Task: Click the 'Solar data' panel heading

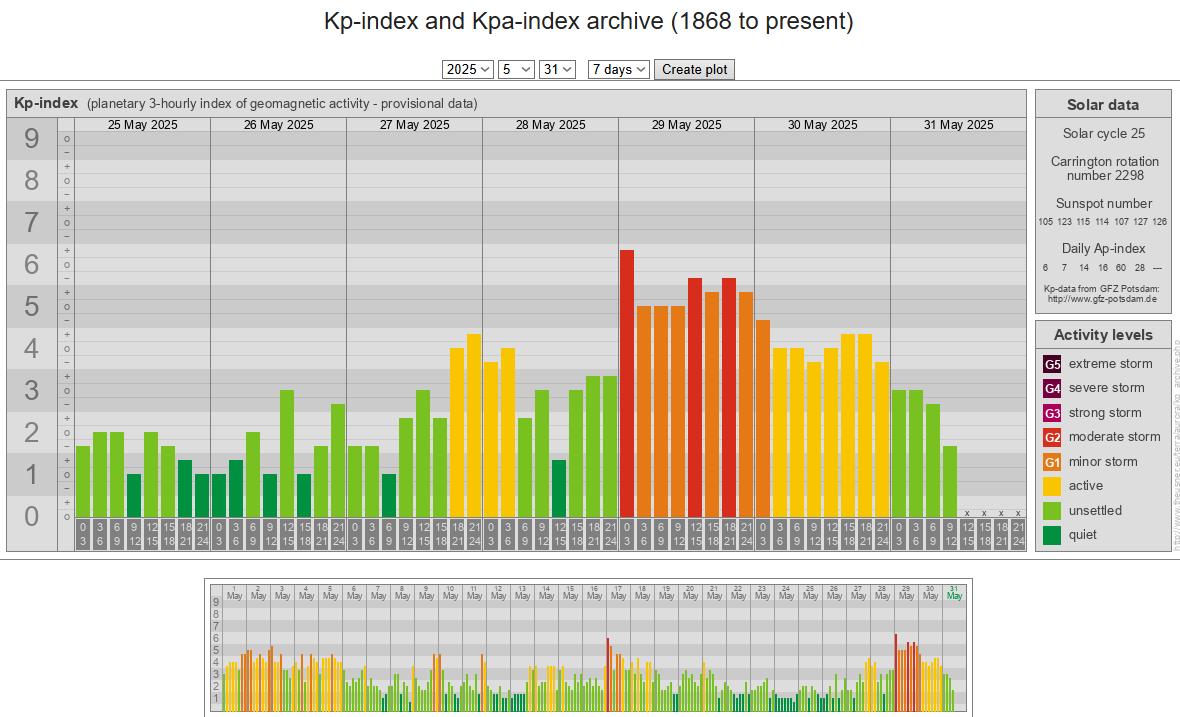Action: click(x=1103, y=105)
